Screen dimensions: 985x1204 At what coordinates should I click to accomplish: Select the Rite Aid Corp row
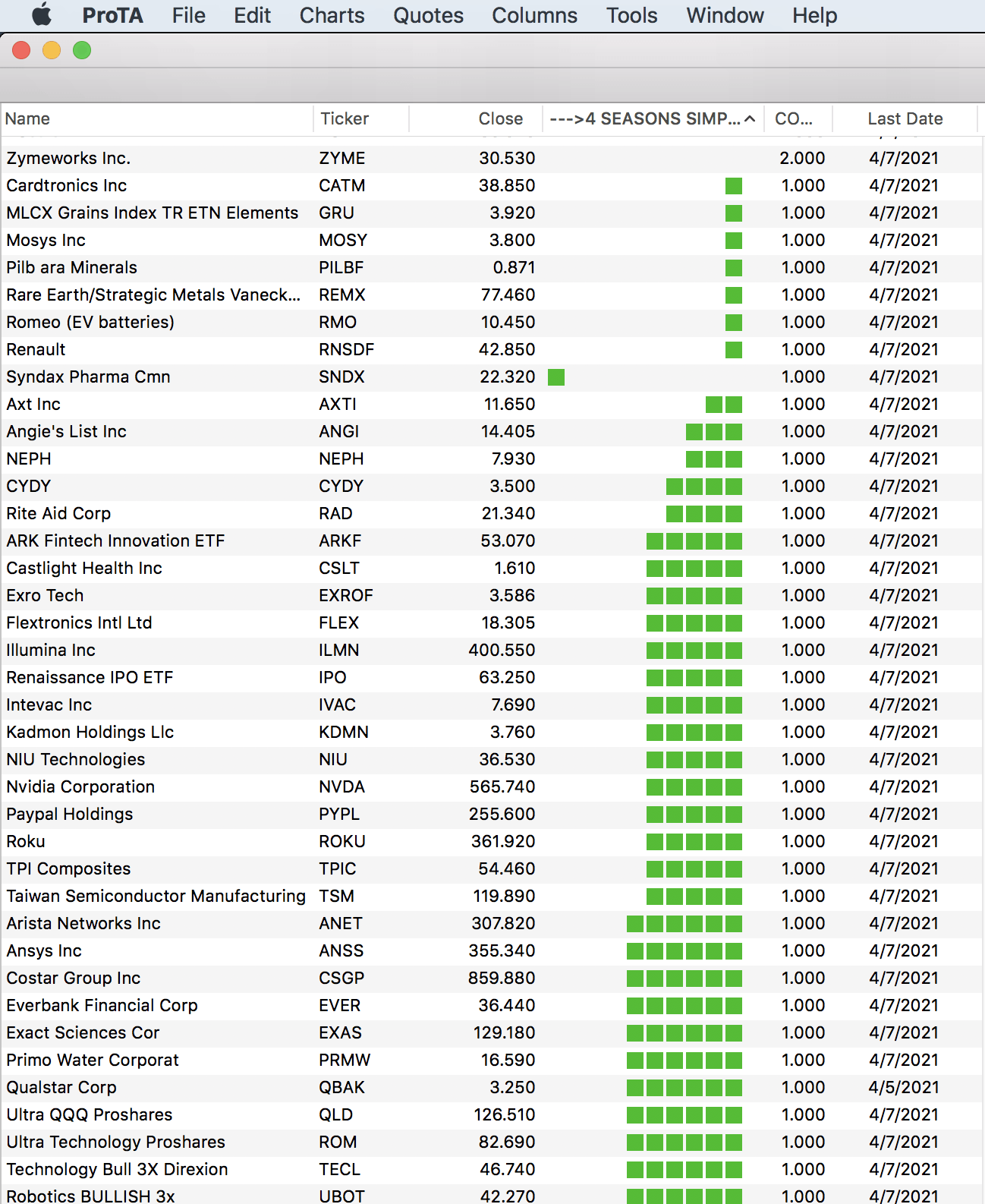(492, 513)
